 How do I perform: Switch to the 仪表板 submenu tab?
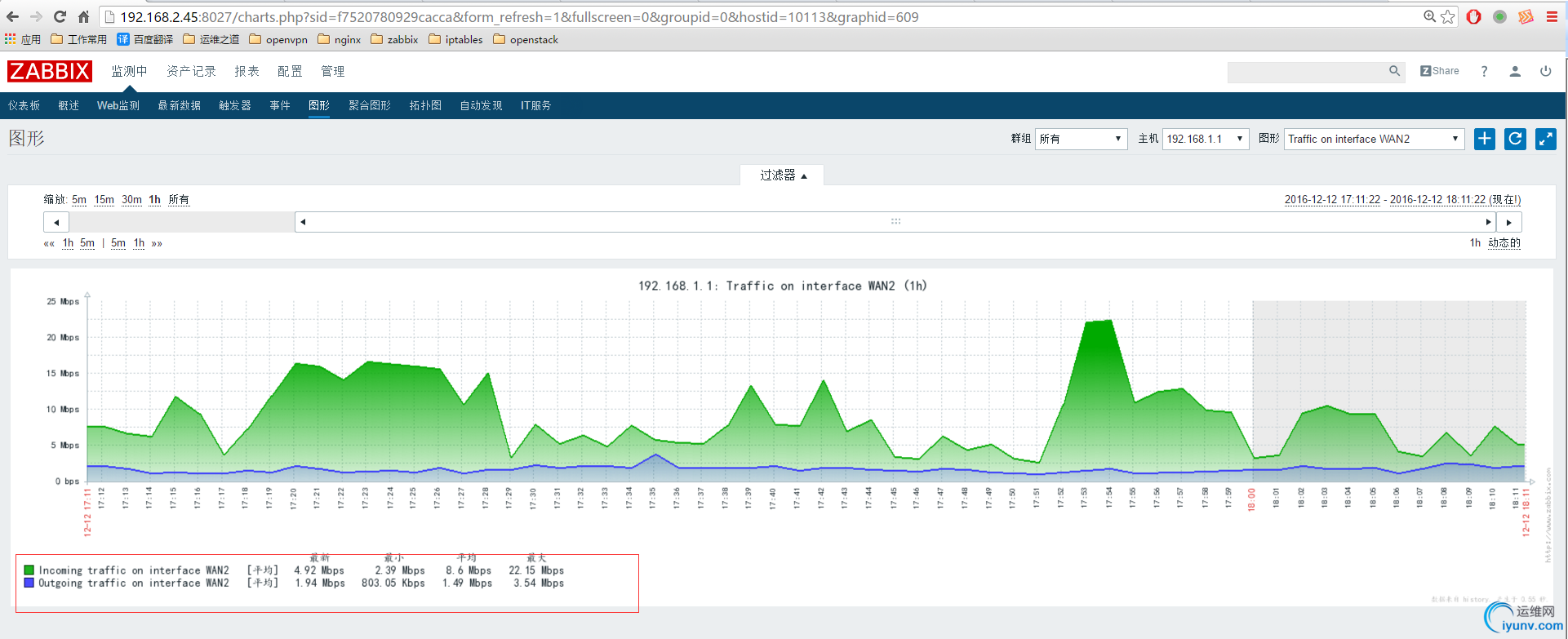pos(24,105)
